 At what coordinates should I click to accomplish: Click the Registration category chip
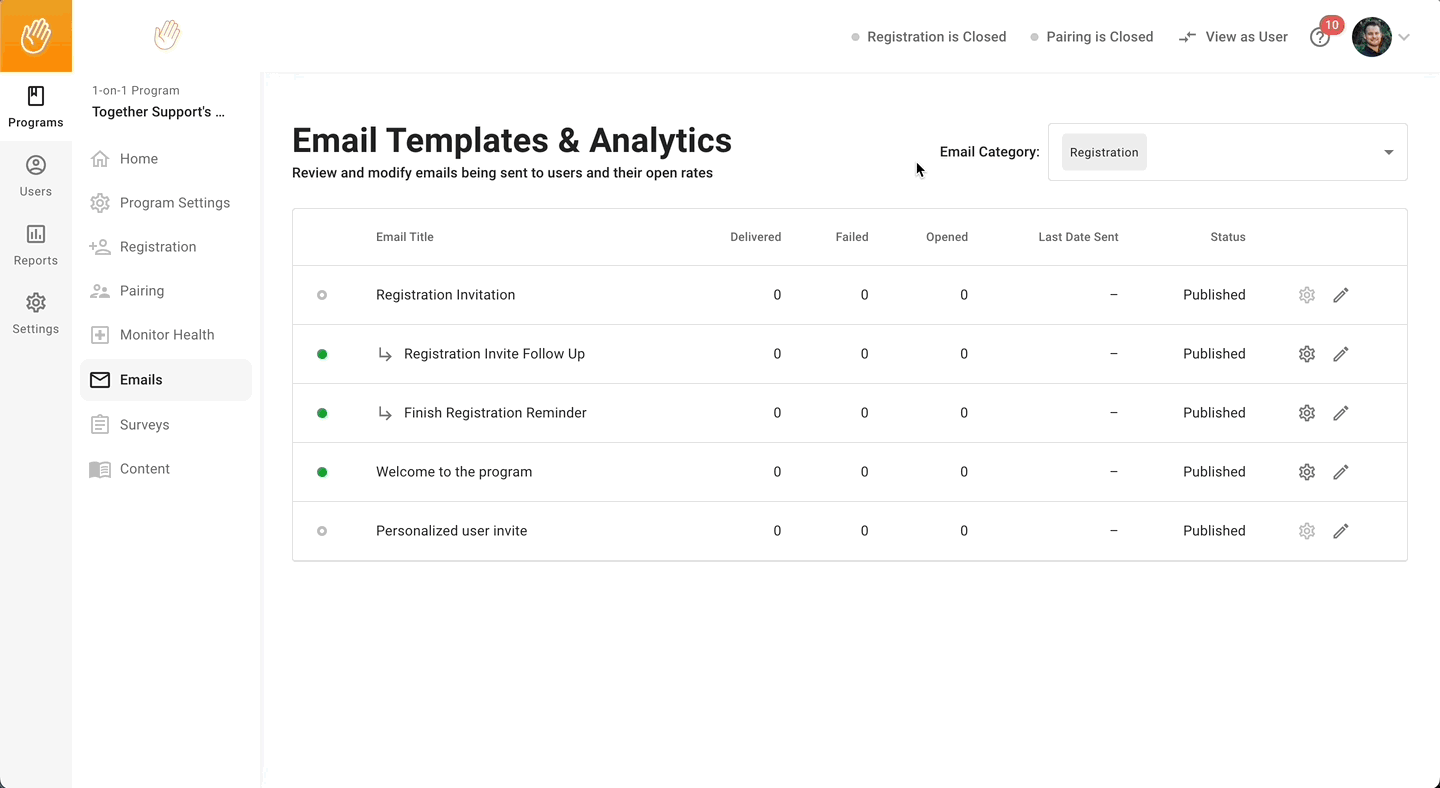click(1104, 152)
